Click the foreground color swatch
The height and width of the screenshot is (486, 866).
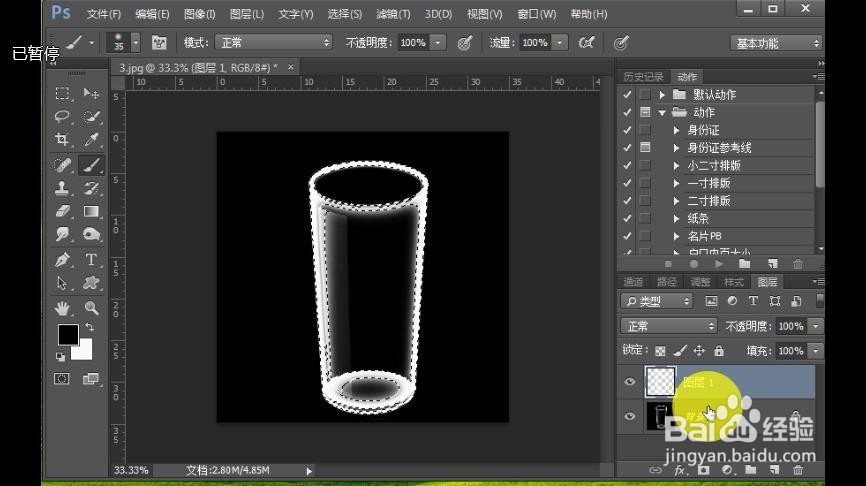click(67, 334)
